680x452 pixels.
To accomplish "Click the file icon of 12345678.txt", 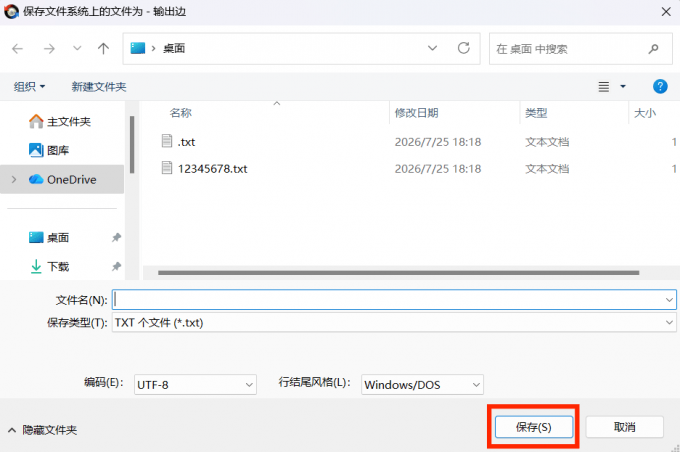I will 167,168.
